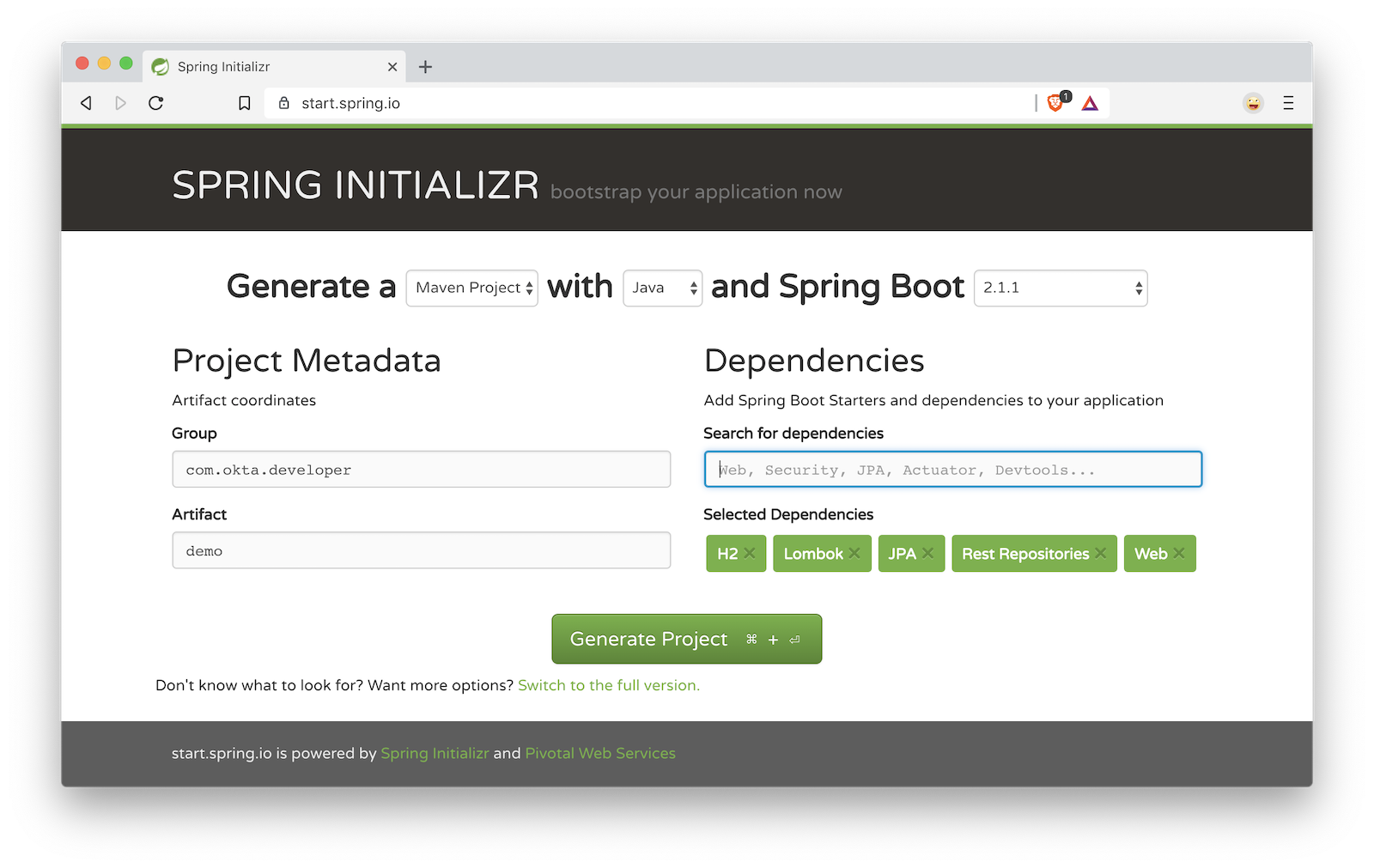Image resolution: width=1374 pixels, height=868 pixels.
Task: Click the bookmark icon in toolbar
Action: tap(245, 103)
